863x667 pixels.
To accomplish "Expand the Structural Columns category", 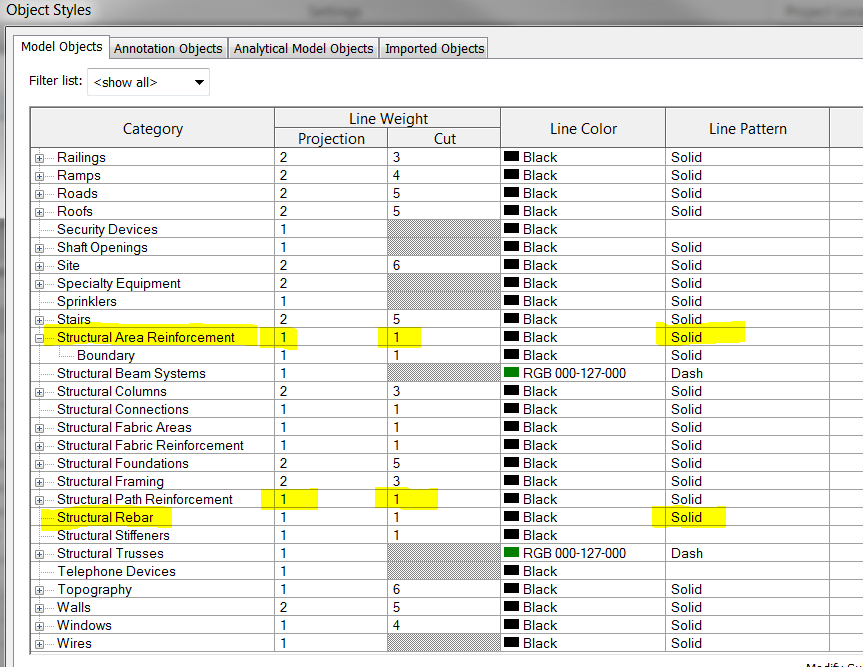I will (x=40, y=392).
